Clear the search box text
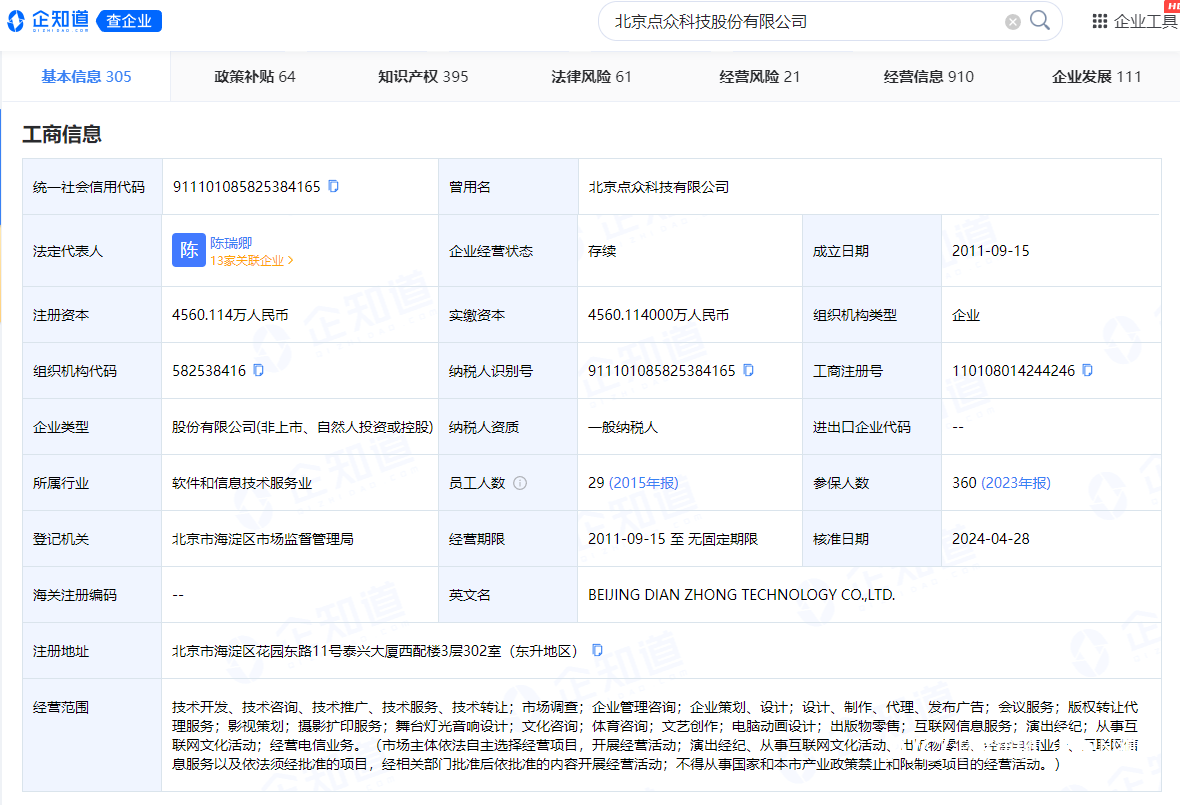 tap(1013, 22)
